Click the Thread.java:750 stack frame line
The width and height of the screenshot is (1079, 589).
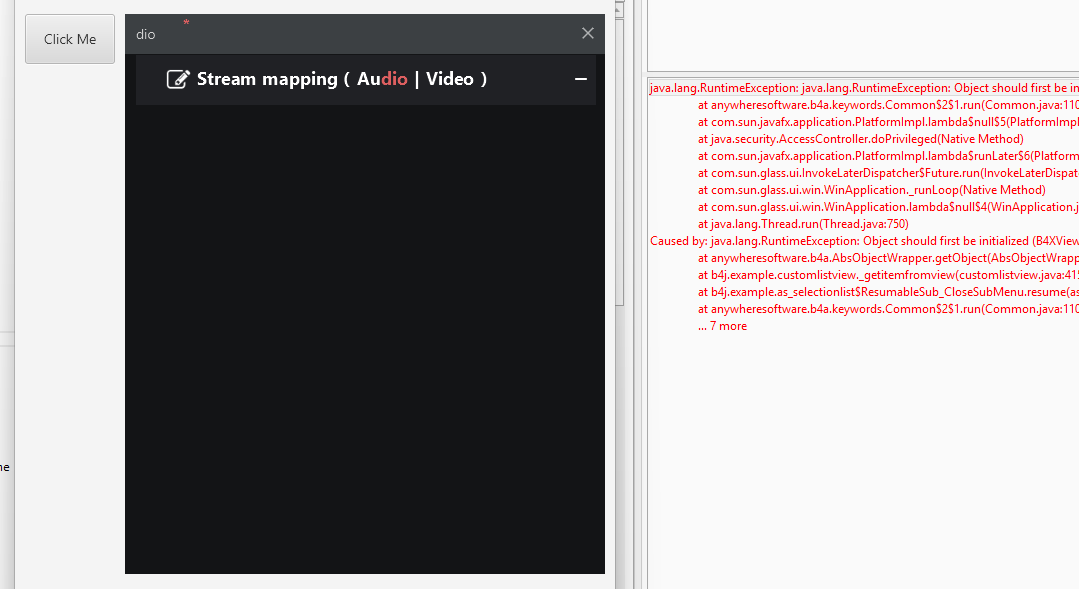802,223
